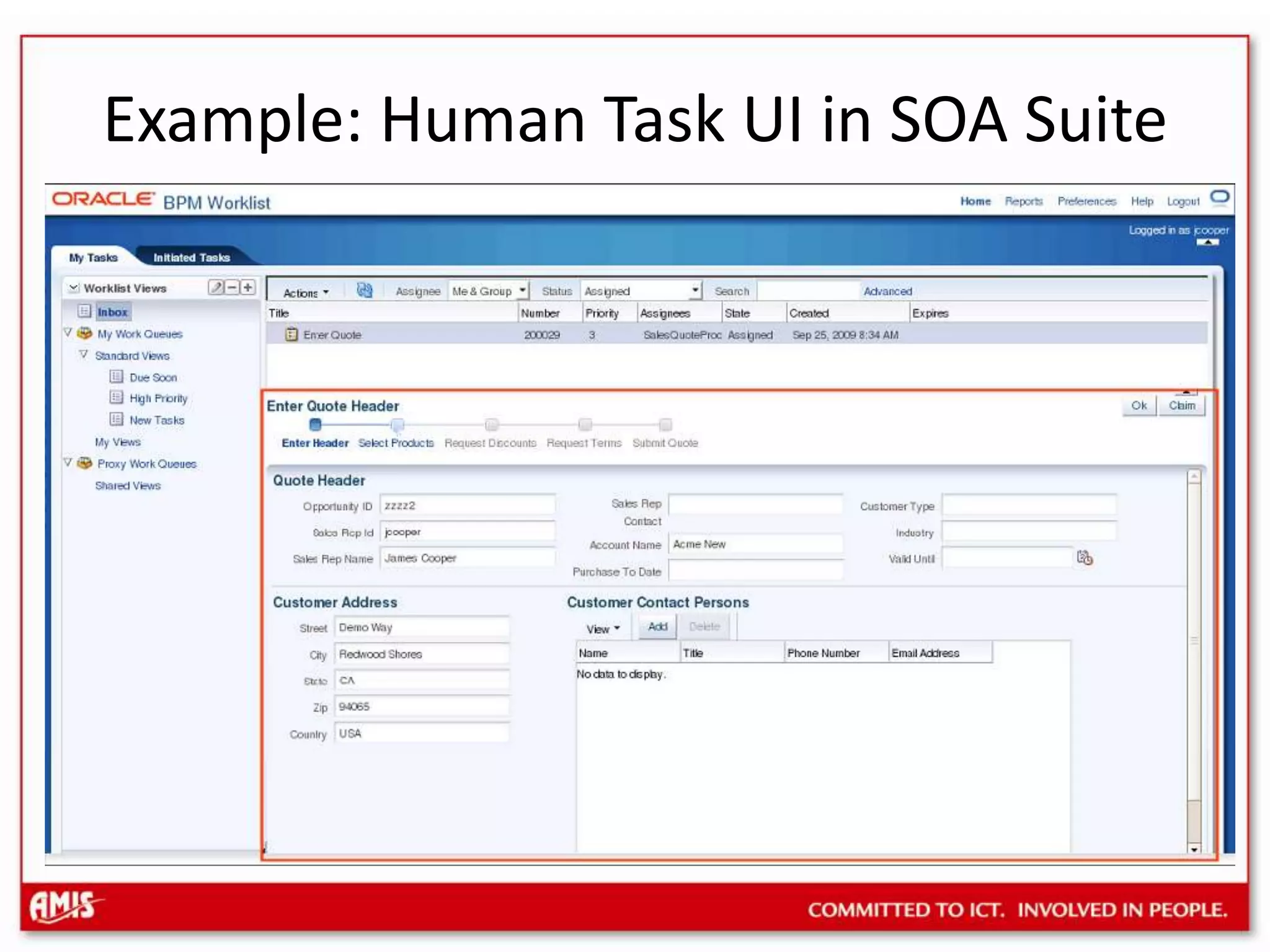Image resolution: width=1270 pixels, height=952 pixels.
Task: Click the Logout link
Action: pos(1183,201)
